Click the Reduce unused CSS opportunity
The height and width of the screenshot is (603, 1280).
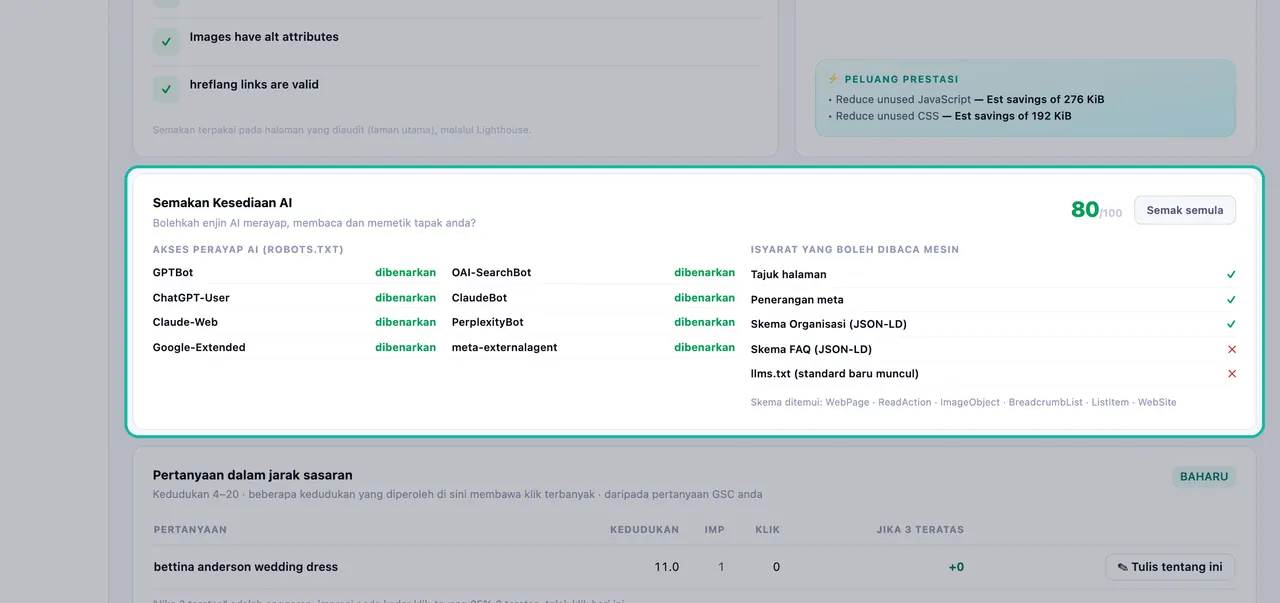point(949,116)
